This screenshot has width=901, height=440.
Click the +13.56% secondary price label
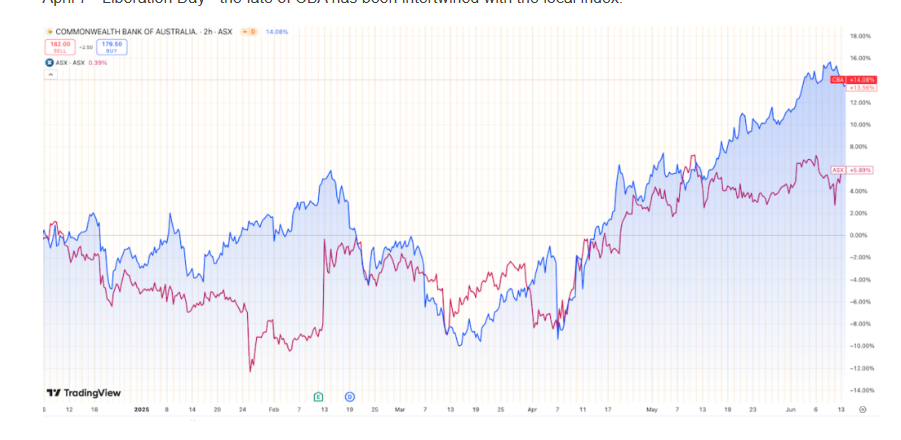tap(862, 87)
